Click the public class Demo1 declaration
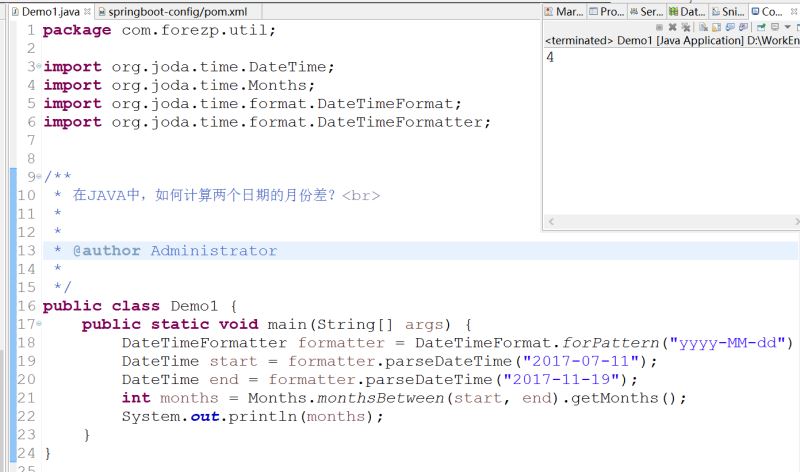The image size is (800, 472). [x=140, y=306]
